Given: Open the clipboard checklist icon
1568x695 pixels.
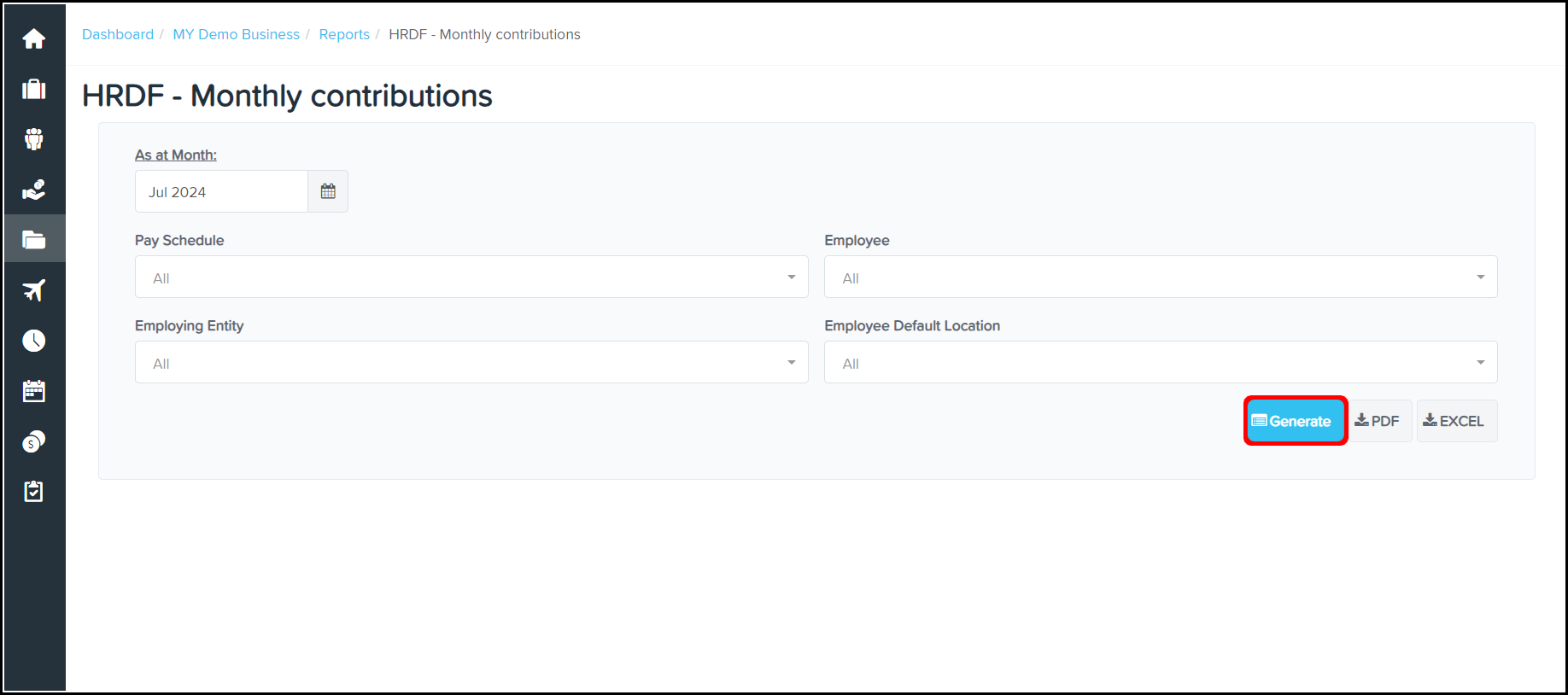Looking at the screenshot, I should (34, 492).
